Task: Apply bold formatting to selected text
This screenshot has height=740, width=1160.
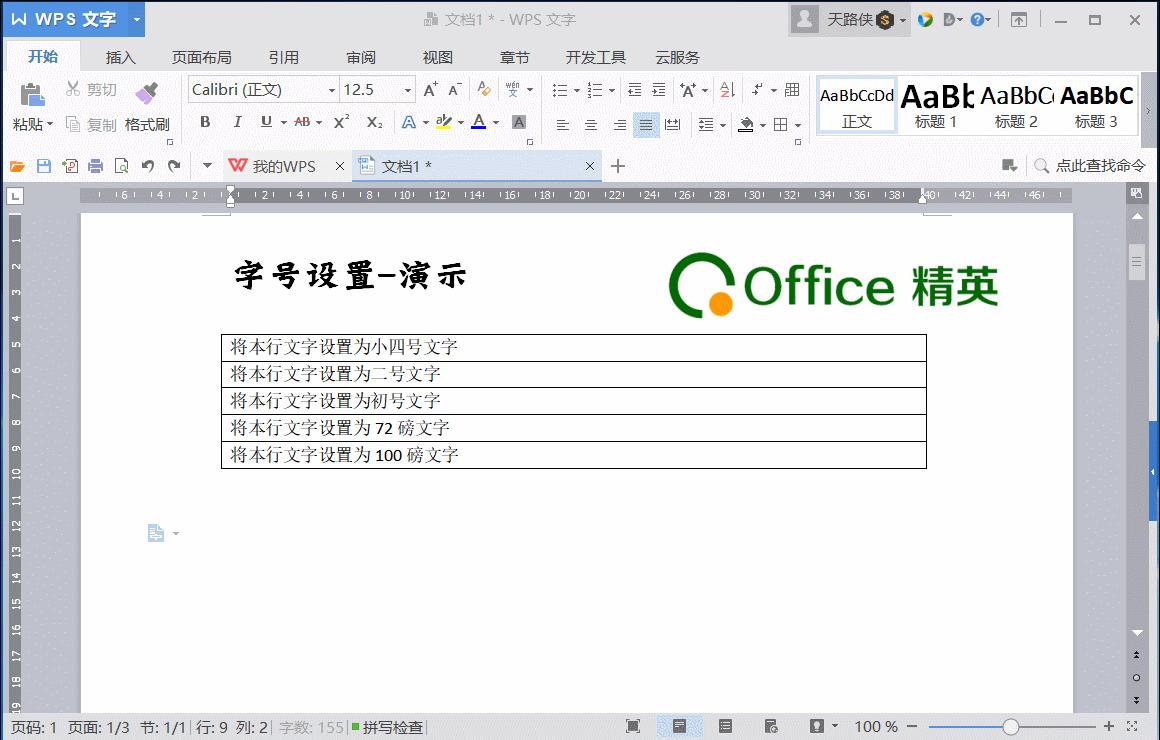Action: coord(205,122)
